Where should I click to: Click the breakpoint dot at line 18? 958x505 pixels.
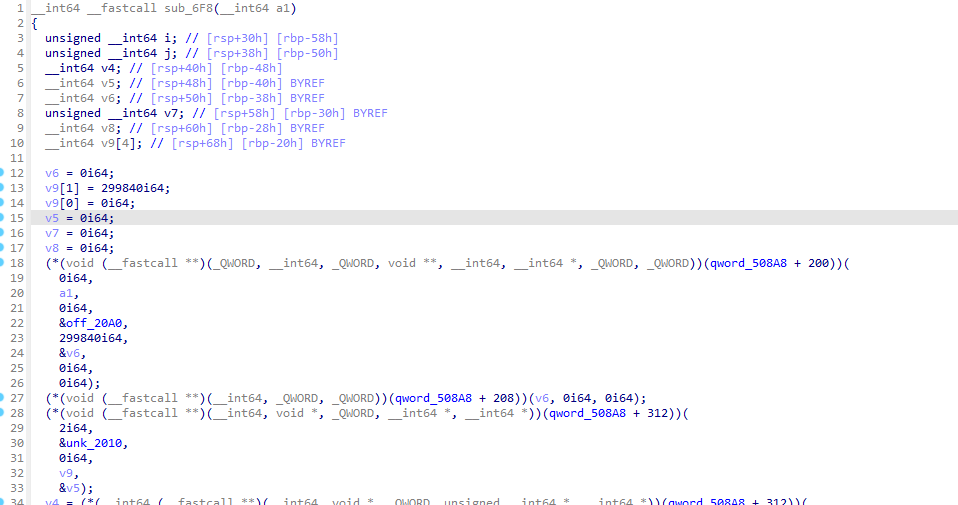(3, 263)
